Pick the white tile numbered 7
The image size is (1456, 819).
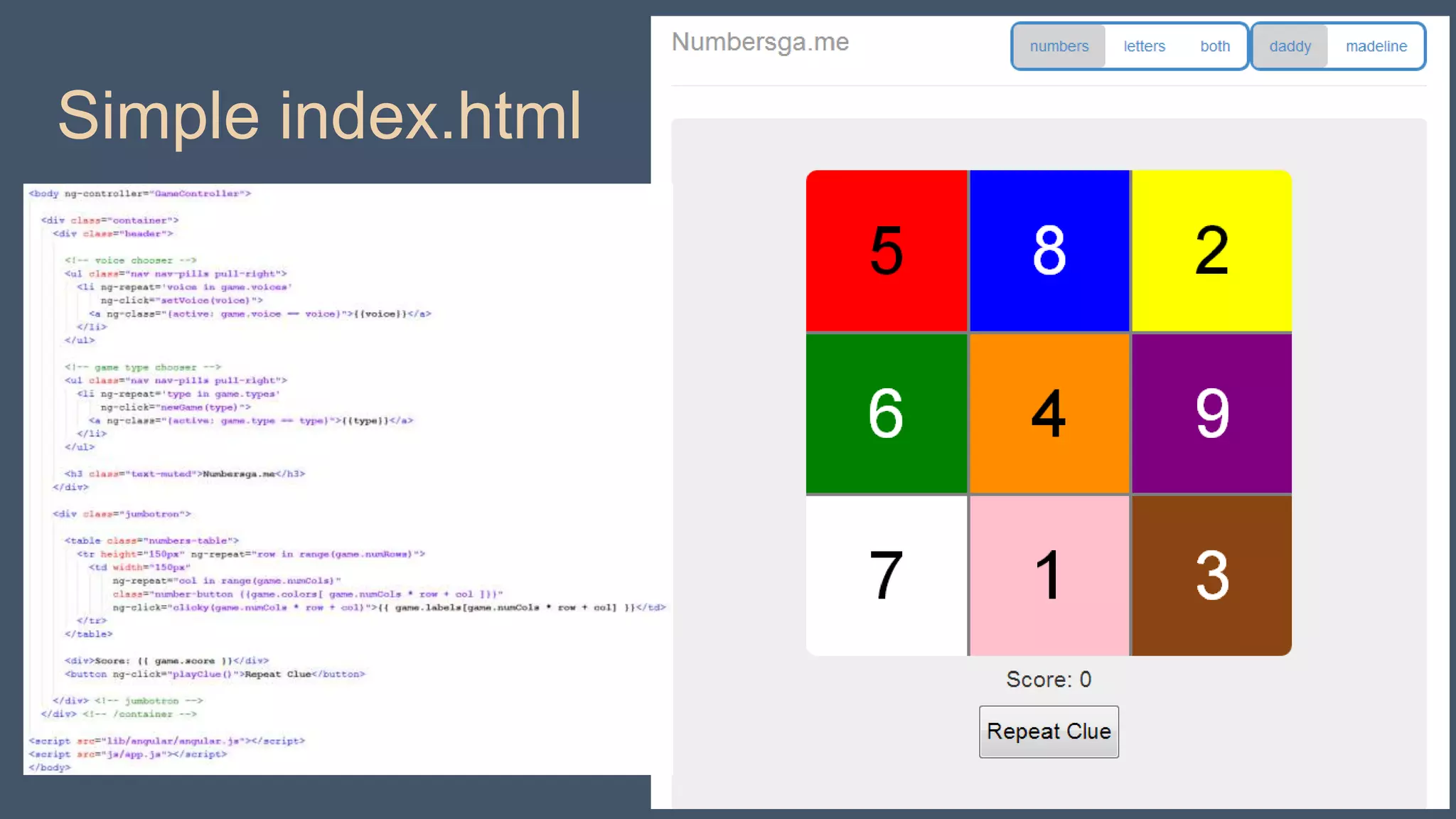(x=887, y=575)
